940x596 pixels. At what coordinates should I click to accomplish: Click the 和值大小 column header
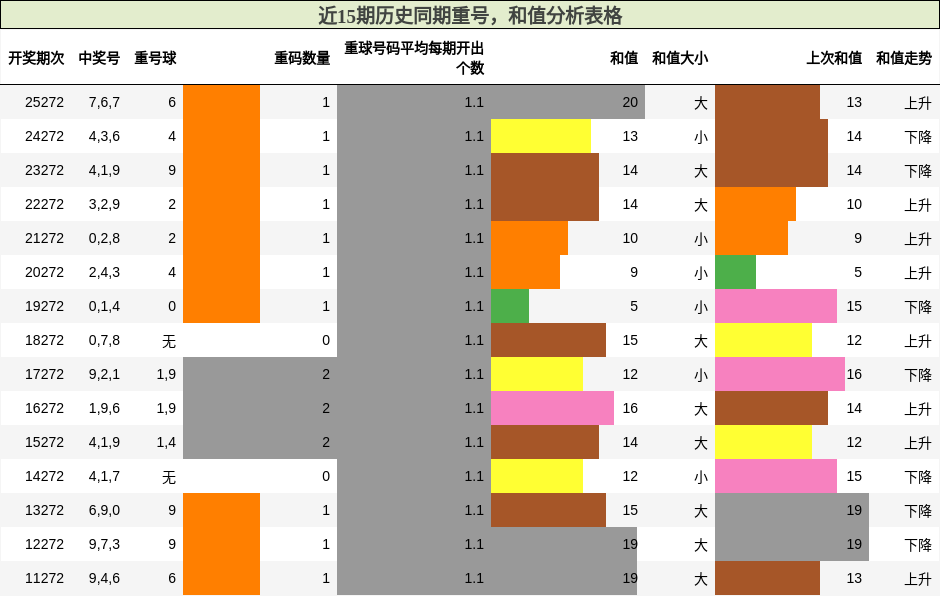point(680,58)
